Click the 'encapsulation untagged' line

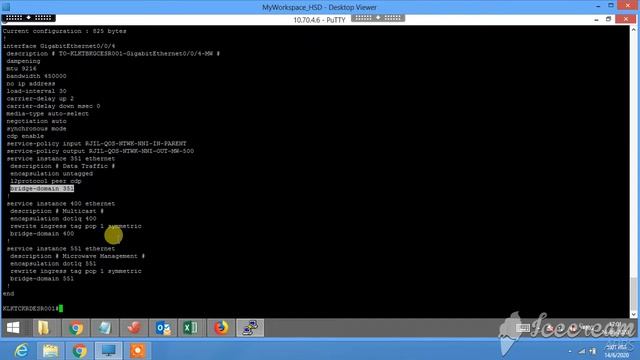pyautogui.click(x=51, y=173)
